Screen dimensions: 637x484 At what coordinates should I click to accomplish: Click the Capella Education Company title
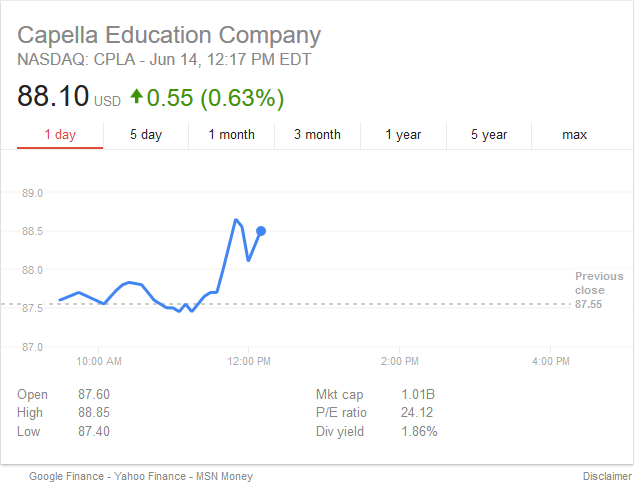(169, 35)
